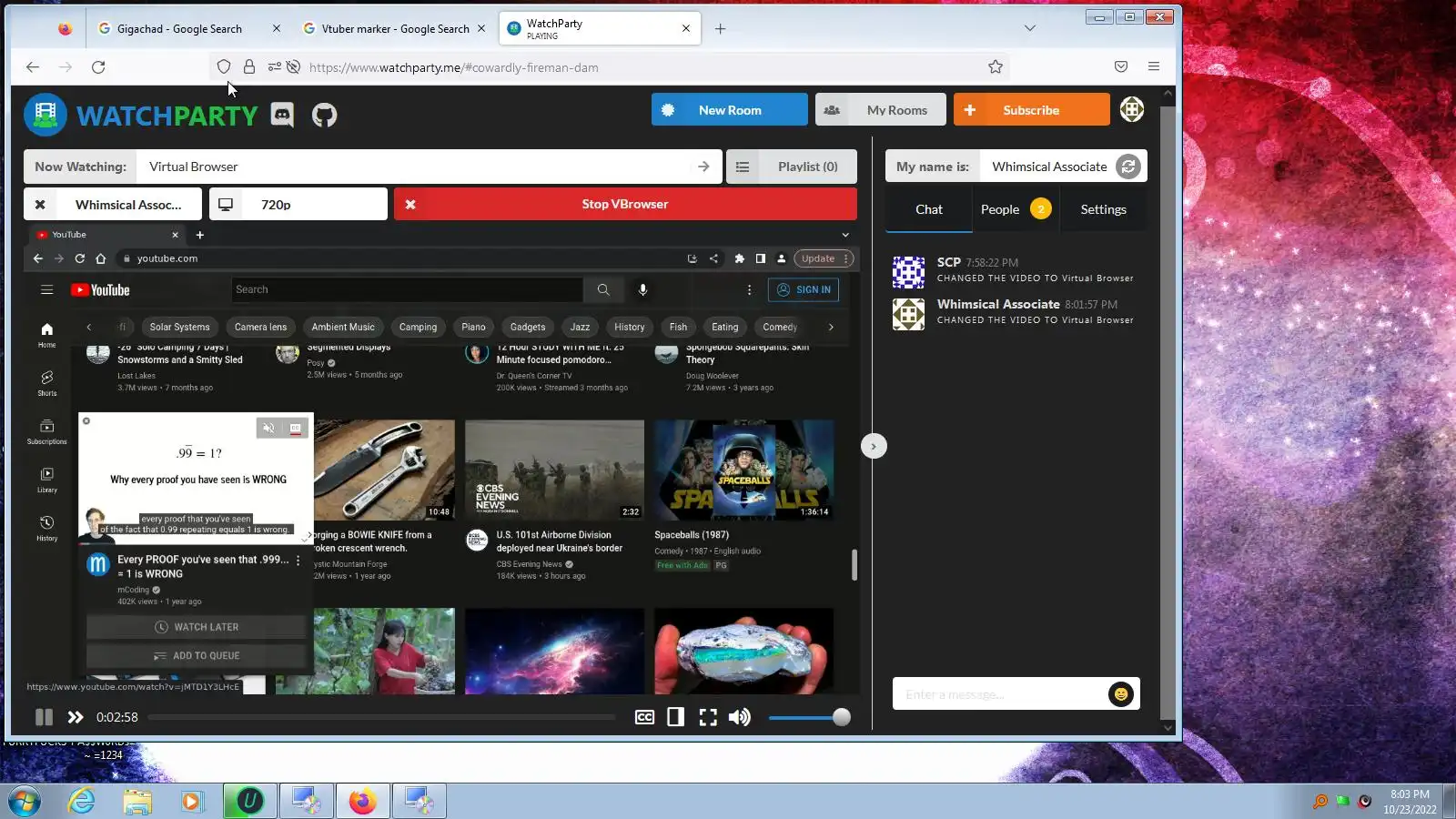Open the three-dot menu on mCoding video
Screen dimensions: 1456x819
(x=298, y=561)
